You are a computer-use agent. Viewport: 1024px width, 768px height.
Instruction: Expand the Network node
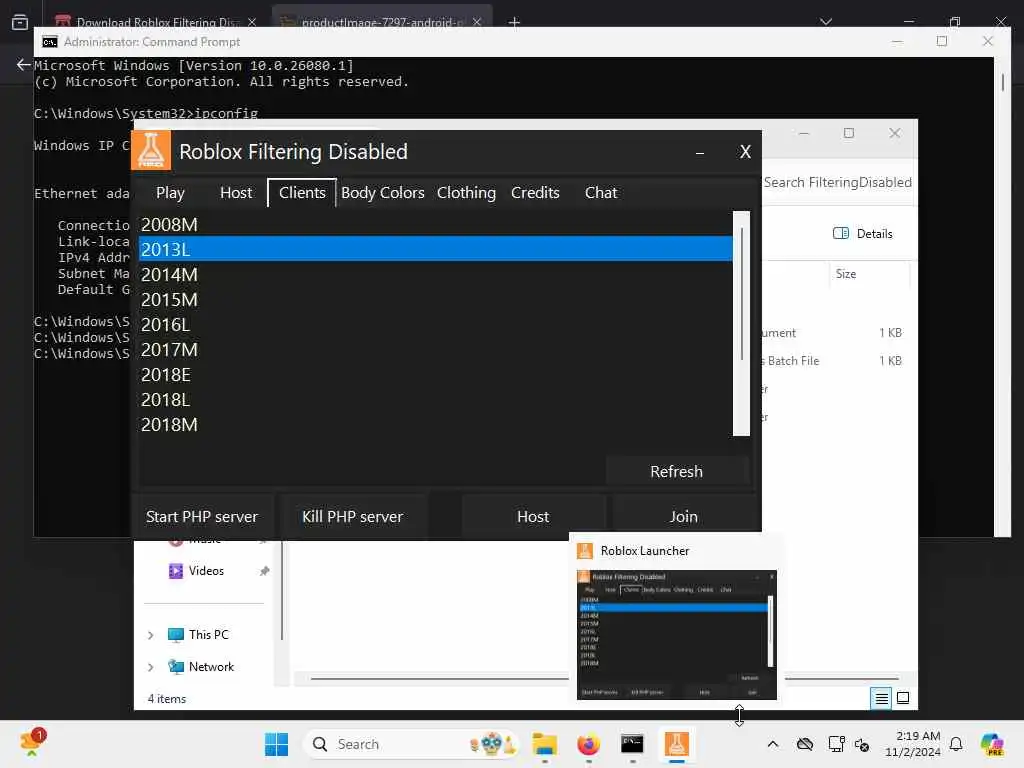click(150, 667)
